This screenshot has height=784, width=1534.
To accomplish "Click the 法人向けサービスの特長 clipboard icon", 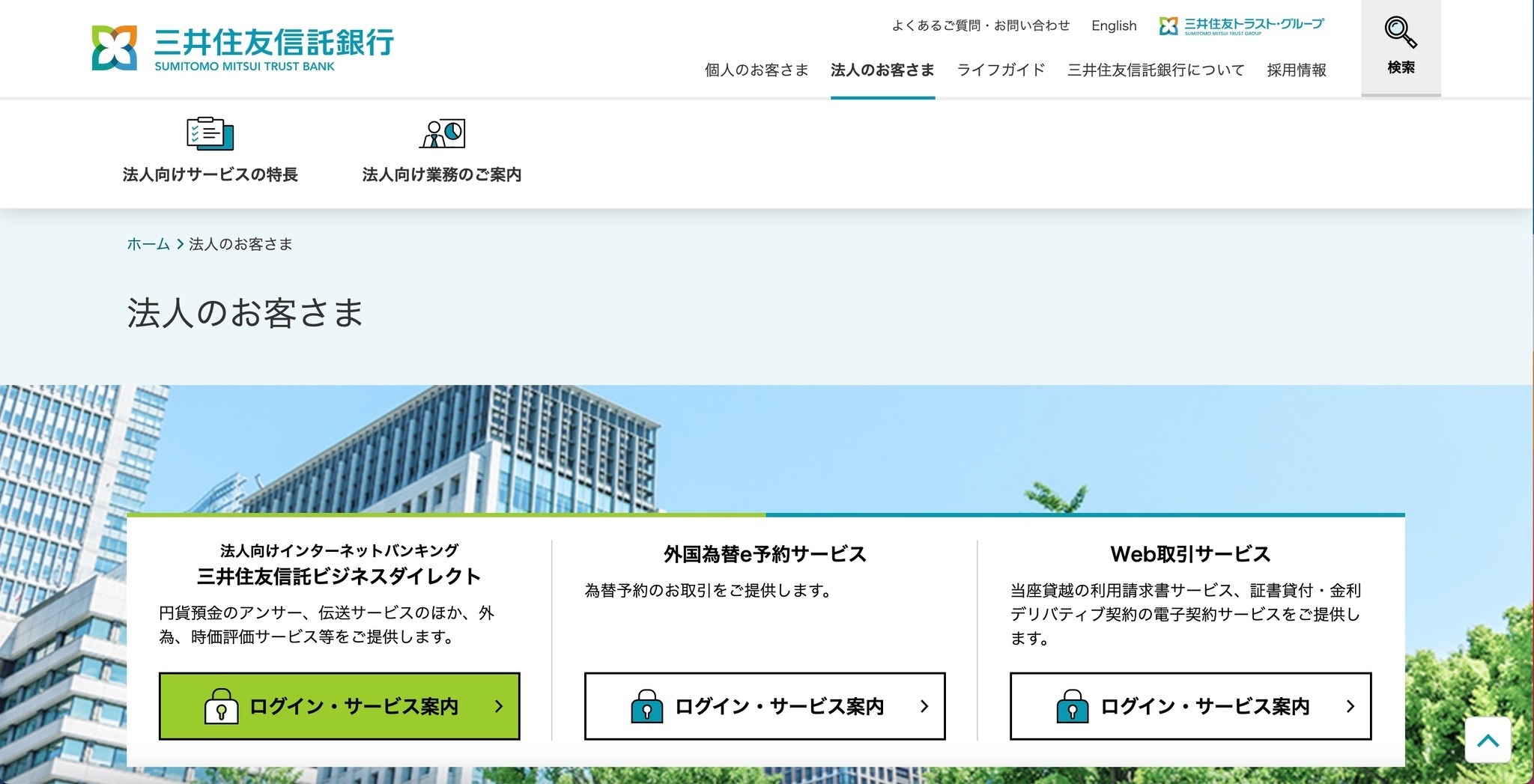I will tap(210, 133).
